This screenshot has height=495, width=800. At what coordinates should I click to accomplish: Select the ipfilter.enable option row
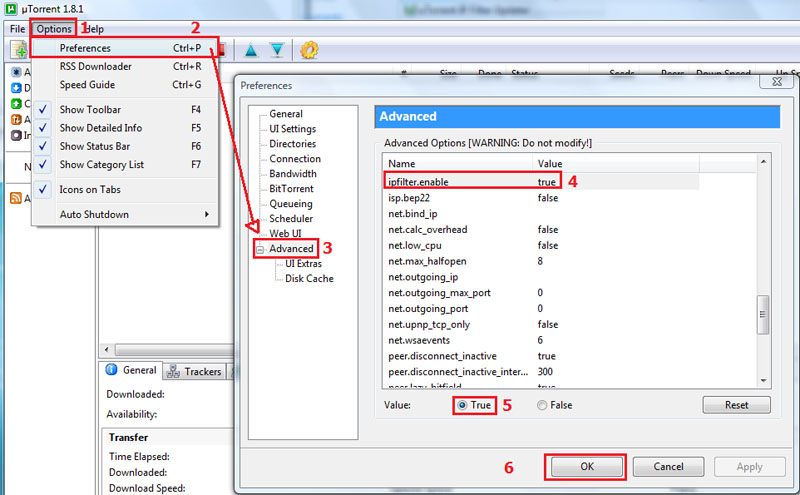[541, 182]
